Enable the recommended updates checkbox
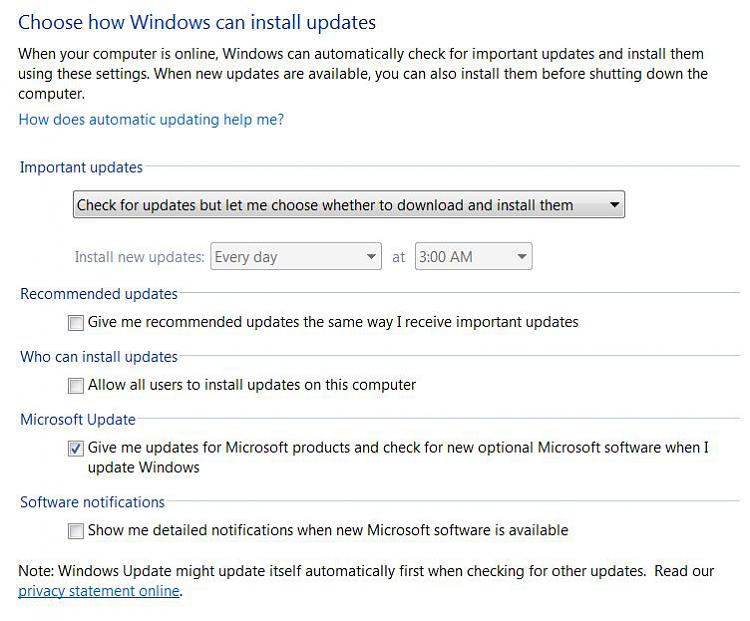 [x=76, y=322]
